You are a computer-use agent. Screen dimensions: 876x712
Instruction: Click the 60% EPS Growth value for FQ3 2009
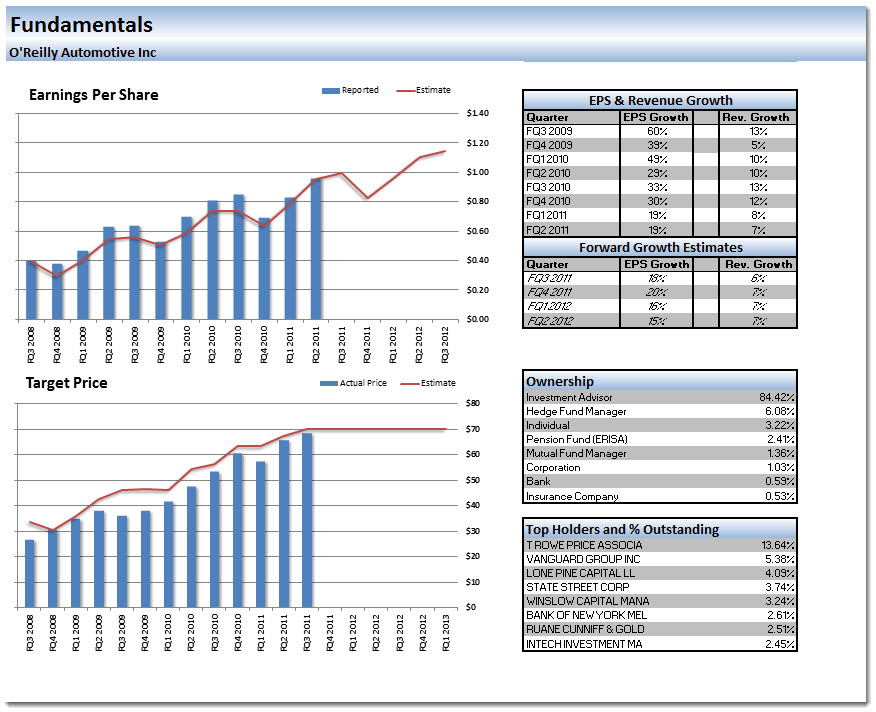[657, 131]
